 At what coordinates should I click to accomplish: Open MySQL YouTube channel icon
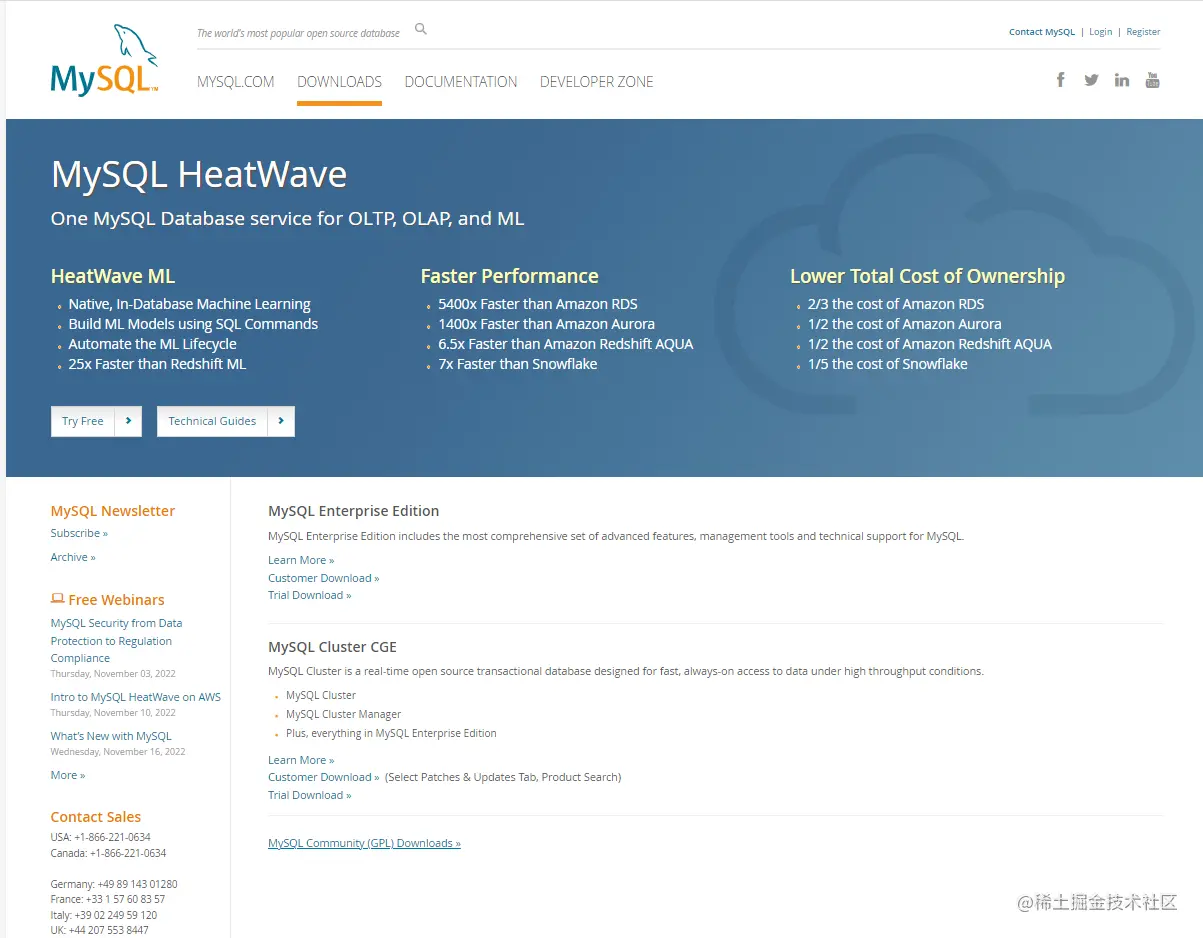tap(1153, 80)
